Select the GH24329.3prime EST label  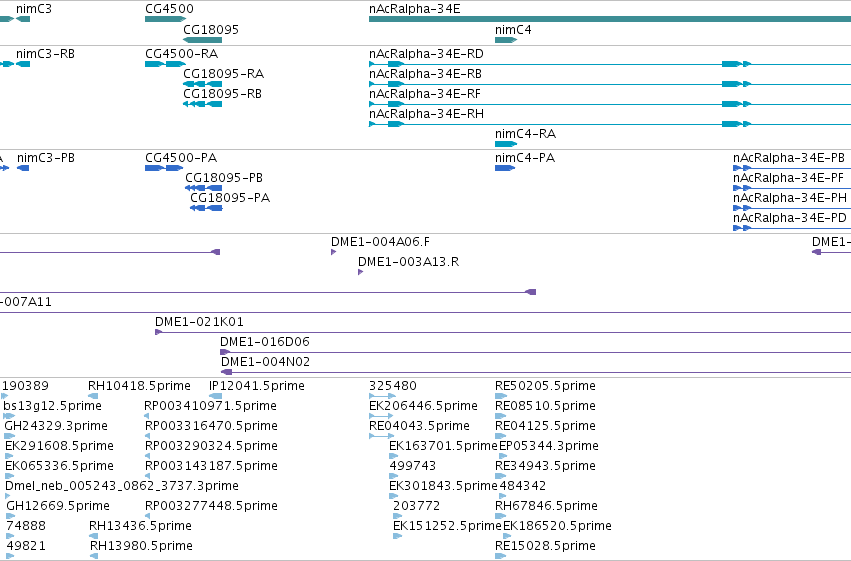[56, 426]
